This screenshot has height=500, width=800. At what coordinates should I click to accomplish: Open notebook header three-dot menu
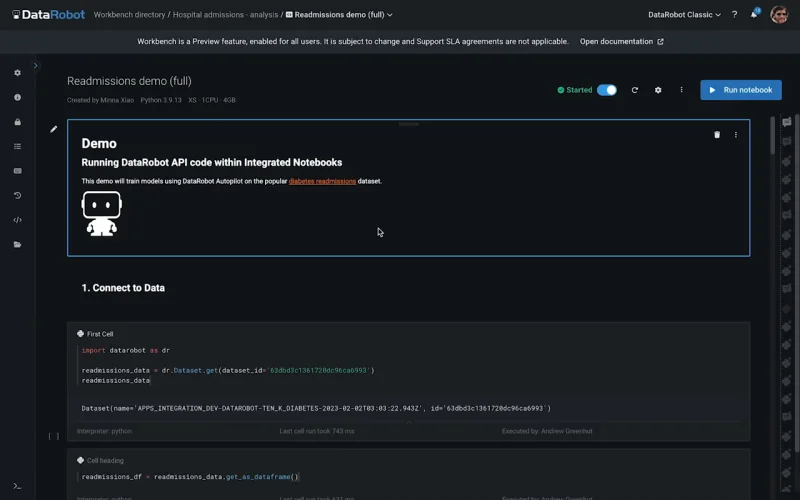click(681, 90)
